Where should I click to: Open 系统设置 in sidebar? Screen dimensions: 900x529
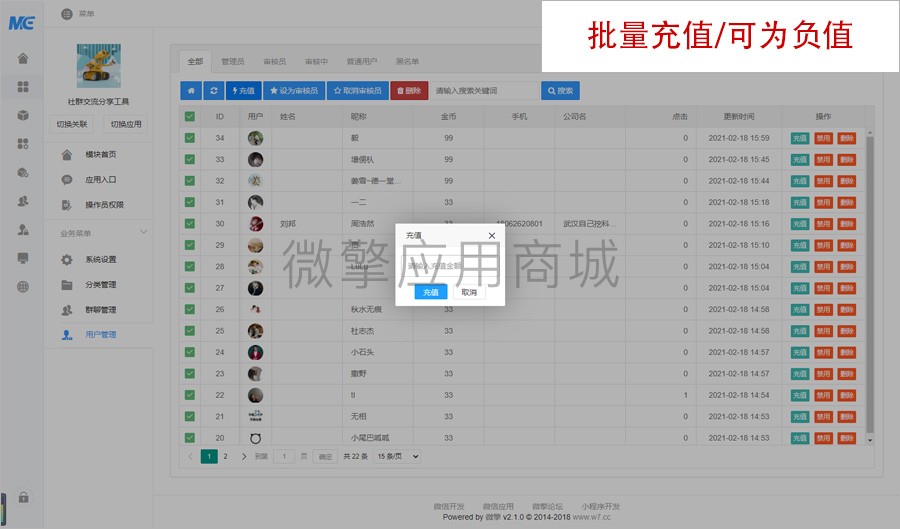(99, 259)
